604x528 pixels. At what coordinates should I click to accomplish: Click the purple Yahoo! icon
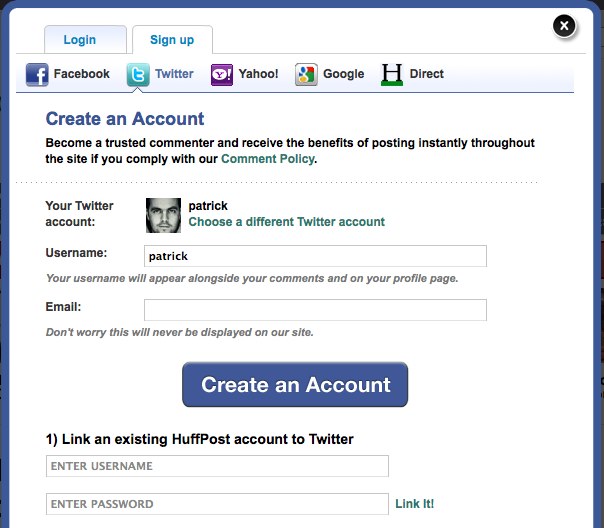(222, 74)
